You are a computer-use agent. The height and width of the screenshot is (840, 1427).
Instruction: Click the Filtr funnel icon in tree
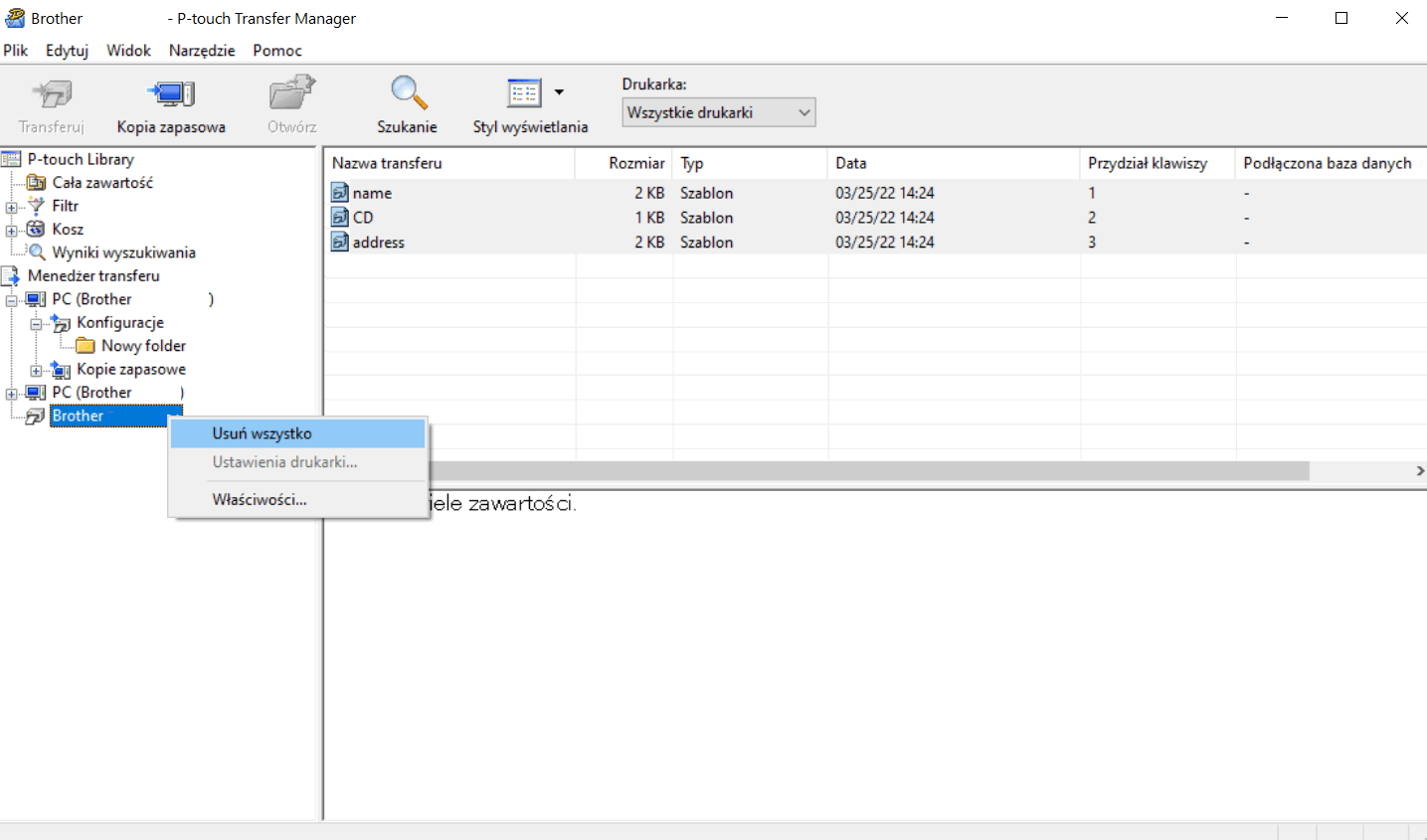pos(36,206)
